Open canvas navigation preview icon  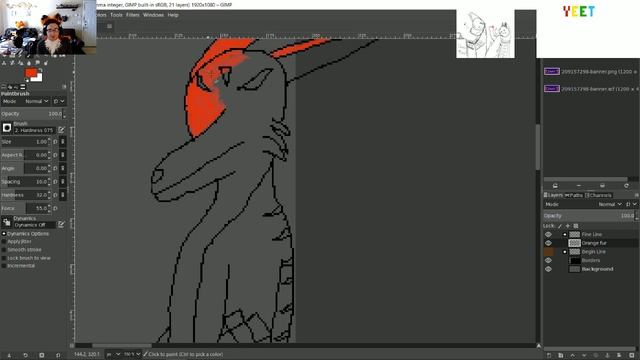[x=539, y=346]
